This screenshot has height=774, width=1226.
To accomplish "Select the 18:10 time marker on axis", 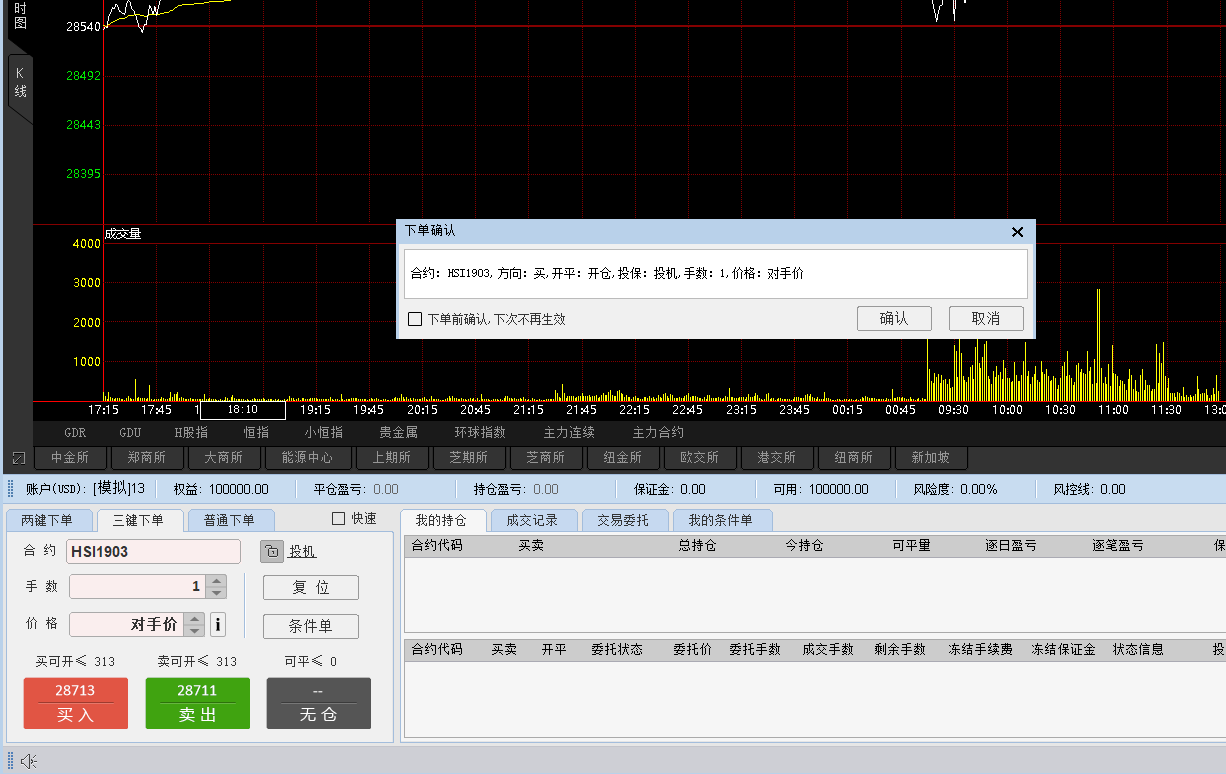I will [x=242, y=410].
